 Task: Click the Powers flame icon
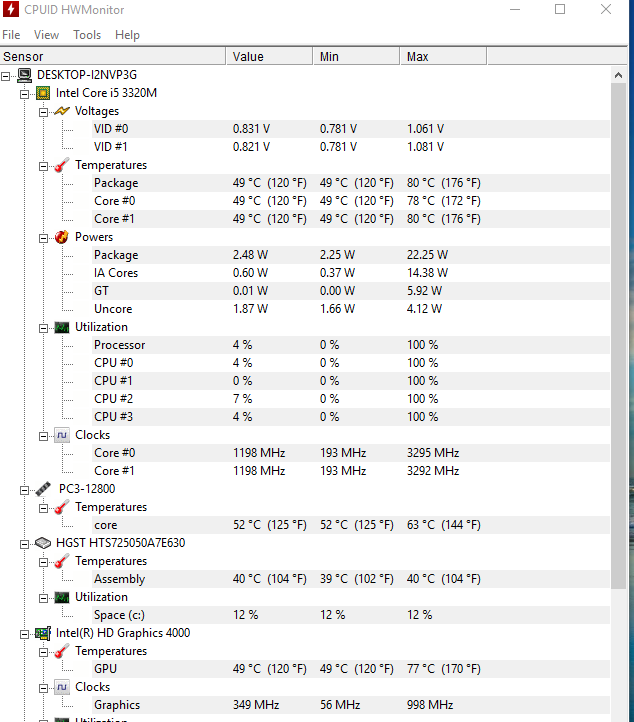[62, 237]
